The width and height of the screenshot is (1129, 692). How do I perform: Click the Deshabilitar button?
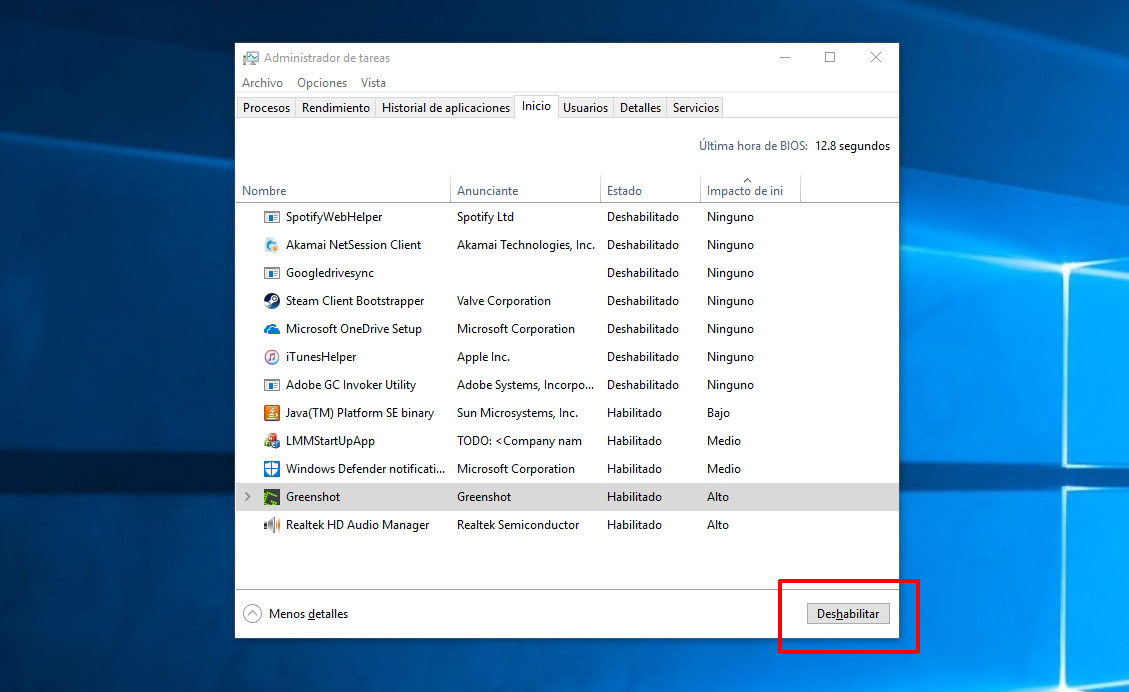click(847, 613)
